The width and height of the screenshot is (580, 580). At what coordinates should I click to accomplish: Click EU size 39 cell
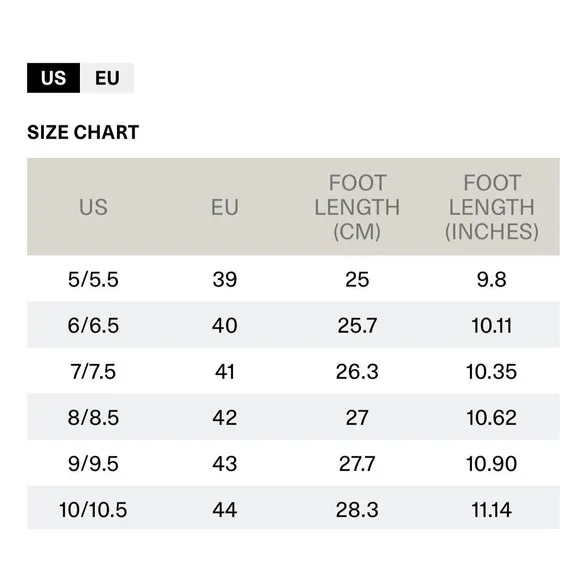tap(225, 279)
